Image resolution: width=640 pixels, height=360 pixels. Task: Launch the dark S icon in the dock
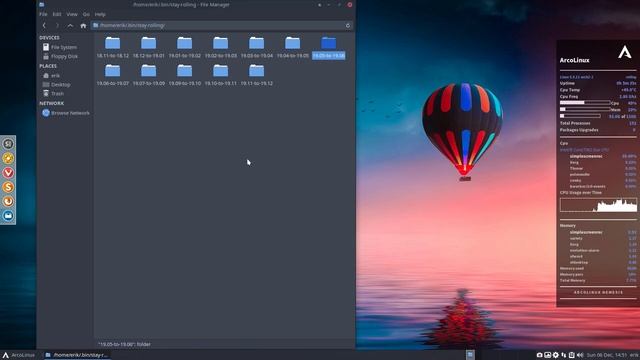coord(8,144)
